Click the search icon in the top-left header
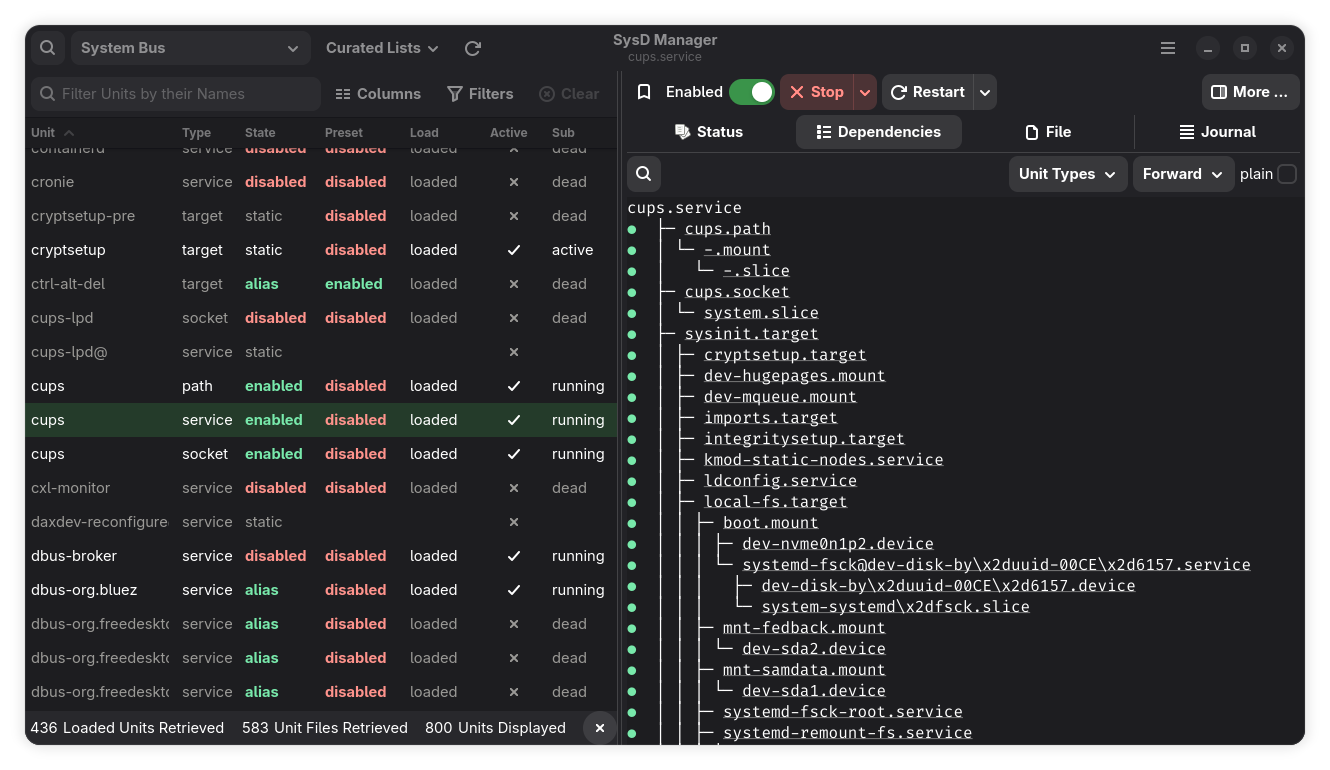This screenshot has height=770, width=1330. pos(48,48)
